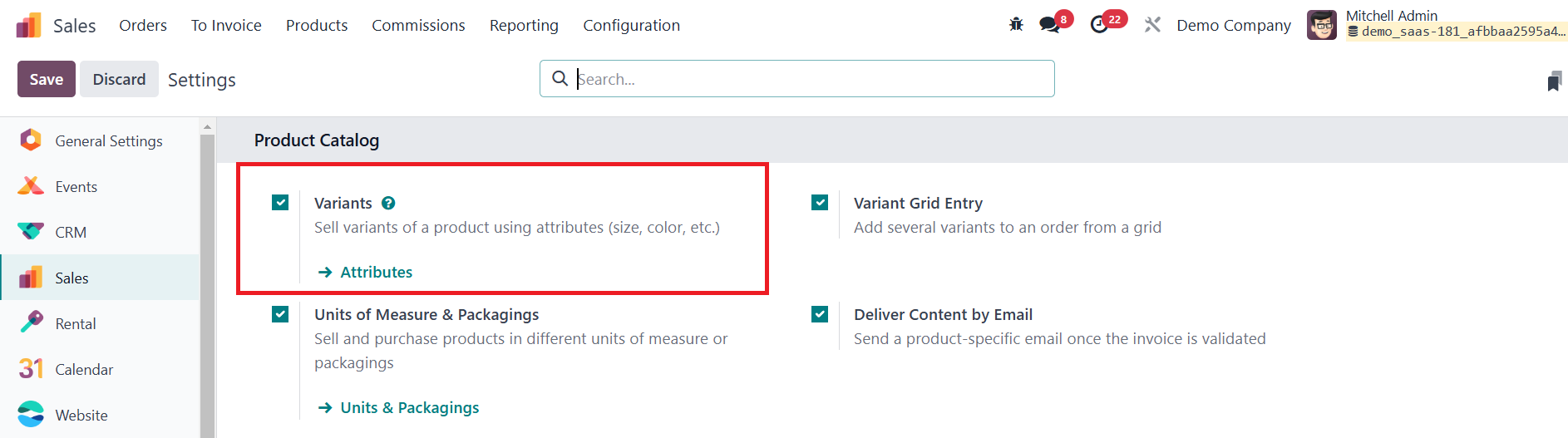Screen dimensions: 1568x438
Task: Open the activities clock icon
Action: [1100, 25]
